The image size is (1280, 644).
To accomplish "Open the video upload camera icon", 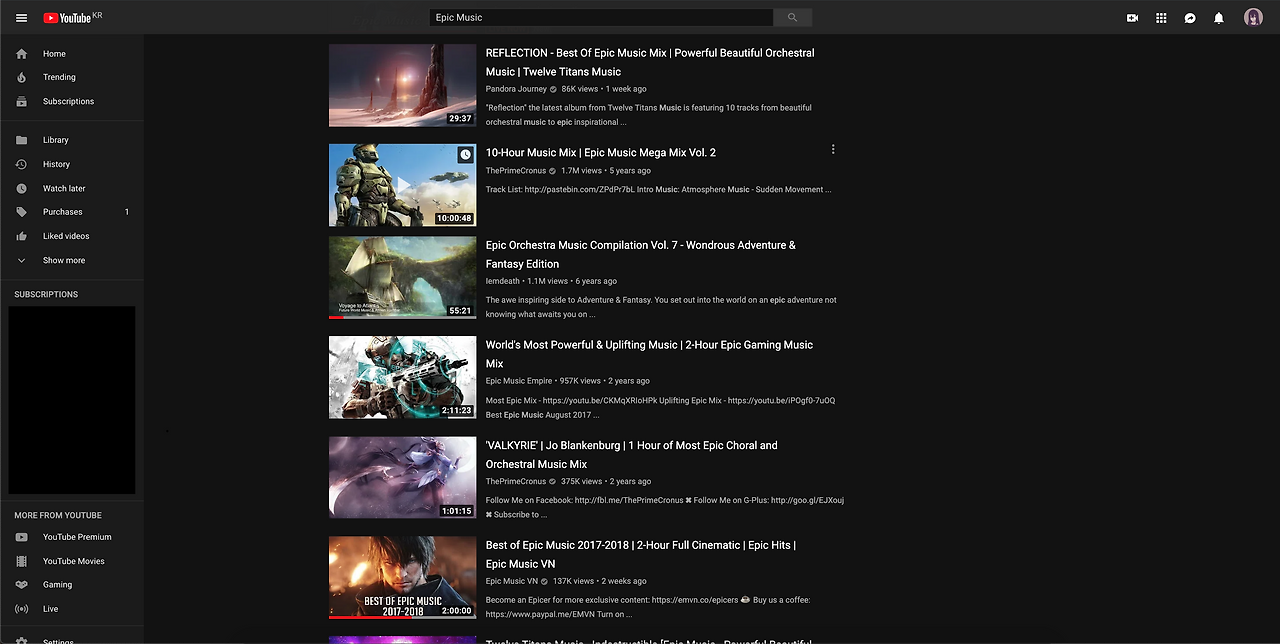I will coord(1132,17).
